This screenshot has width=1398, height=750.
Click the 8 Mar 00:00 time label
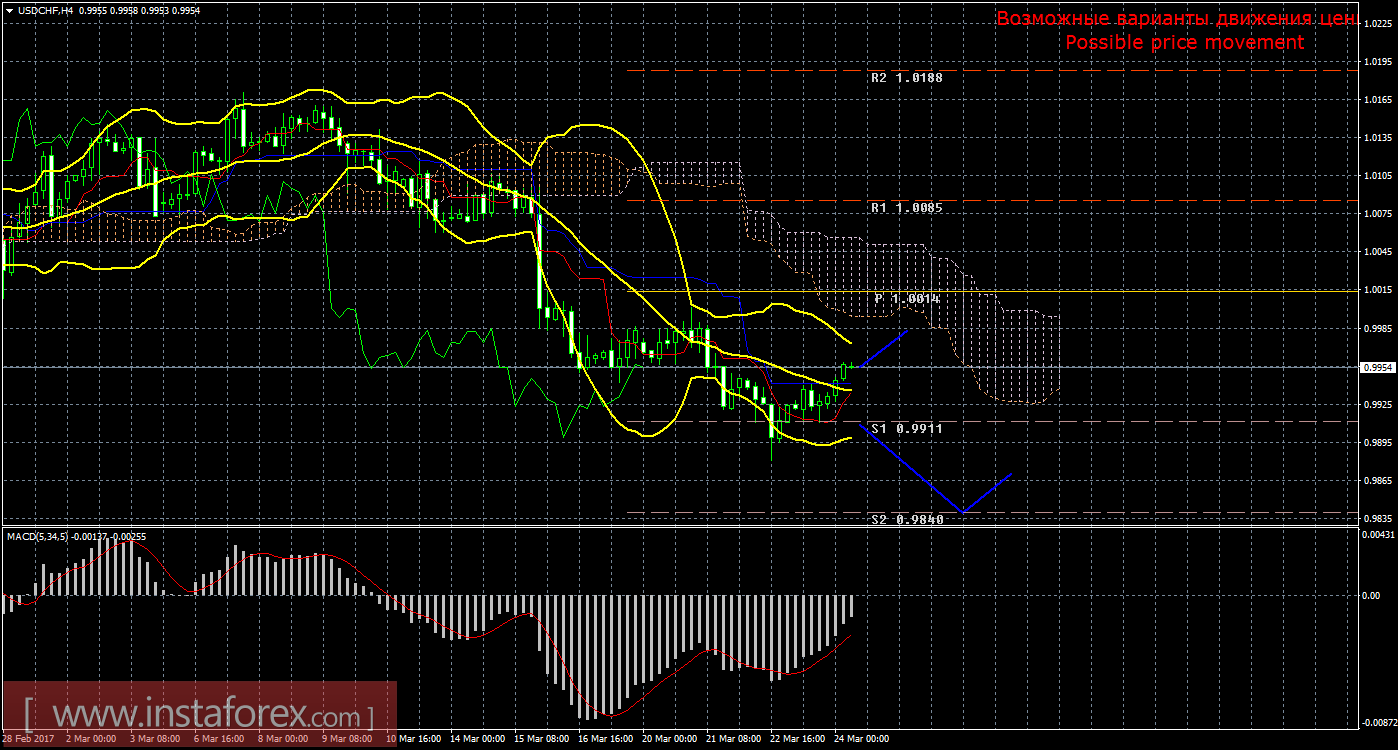pyautogui.click(x=283, y=738)
